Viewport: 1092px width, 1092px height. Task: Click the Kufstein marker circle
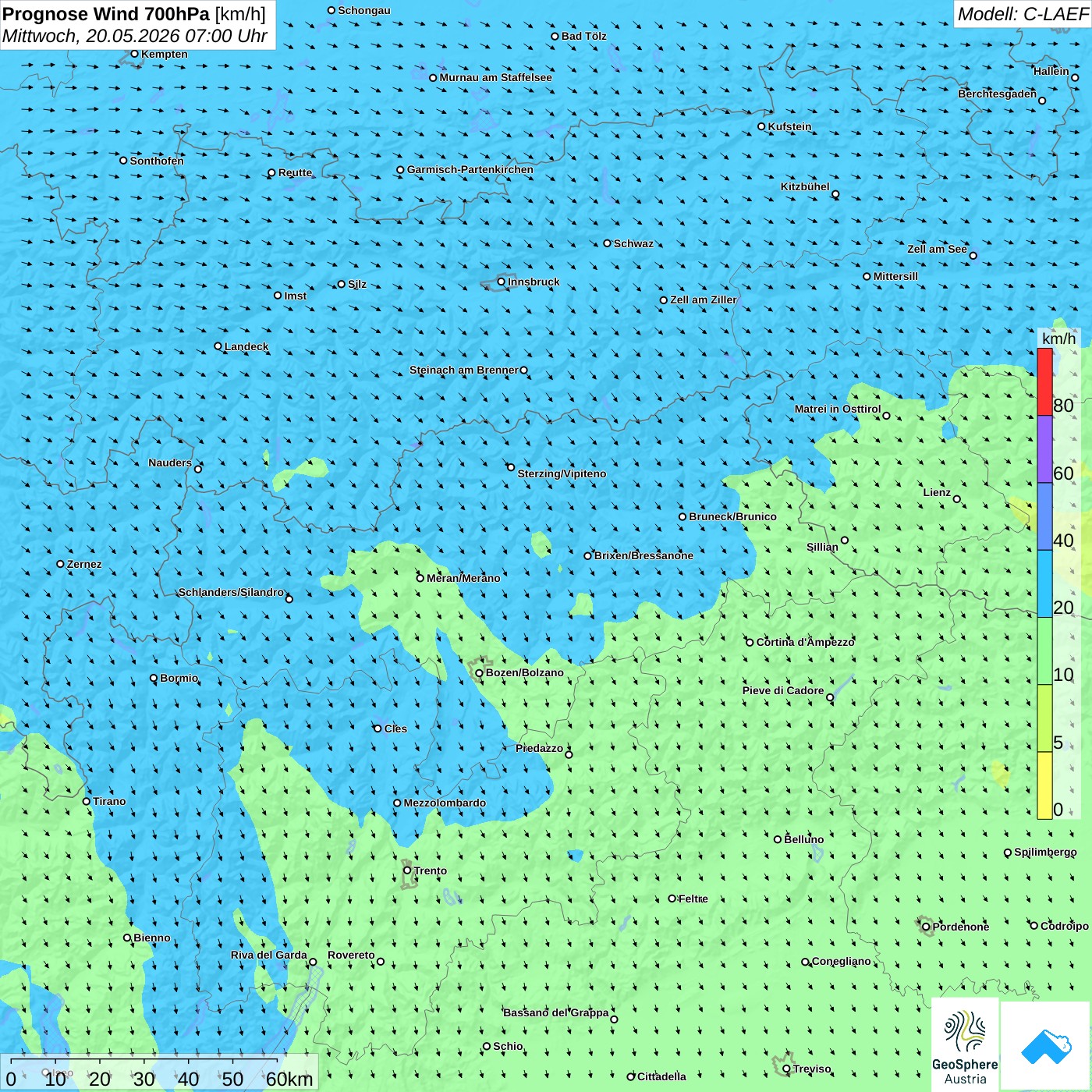tap(762, 126)
